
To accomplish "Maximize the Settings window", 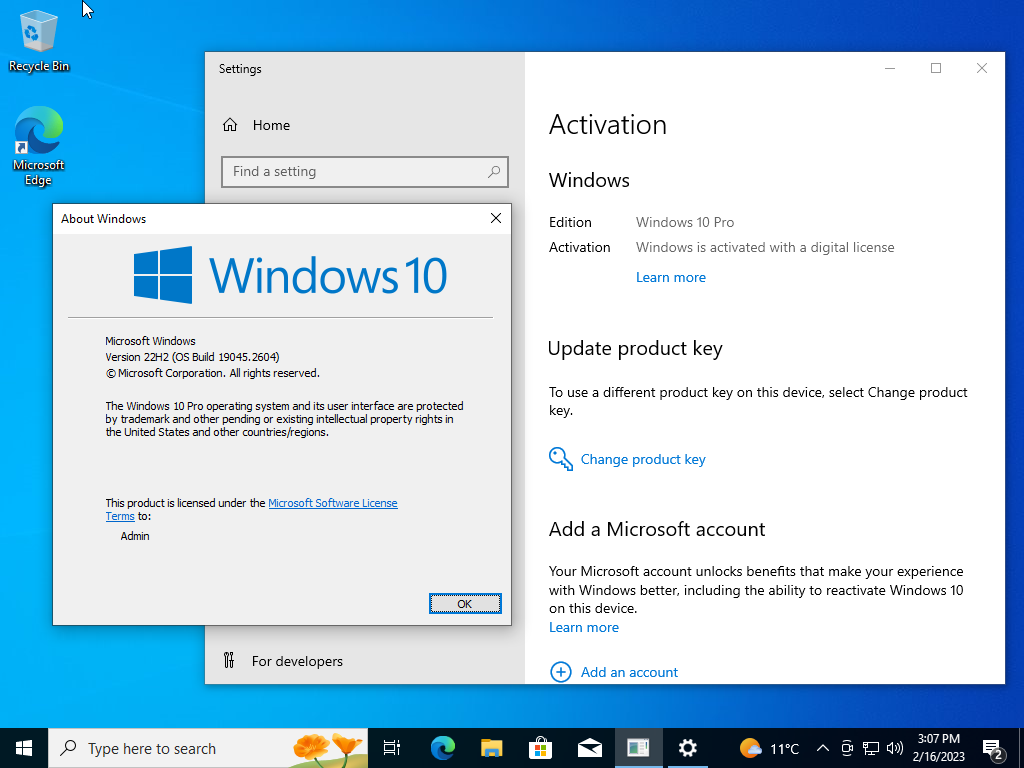I will tap(936, 68).
